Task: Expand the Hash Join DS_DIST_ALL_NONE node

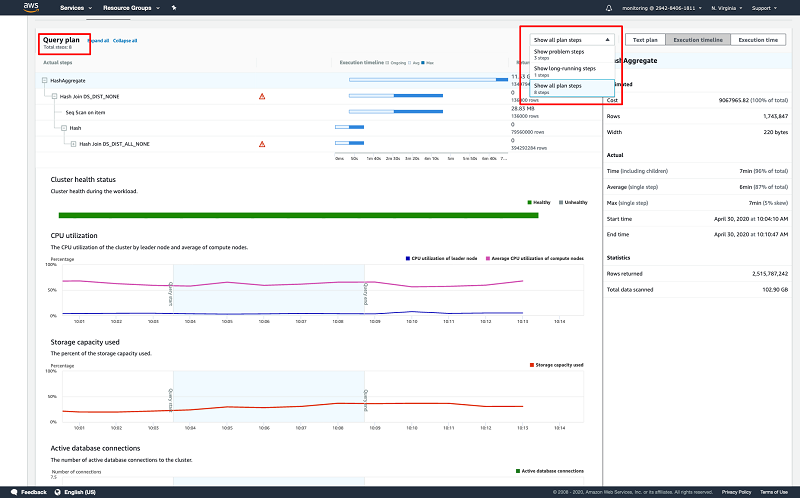Action: [x=74, y=144]
